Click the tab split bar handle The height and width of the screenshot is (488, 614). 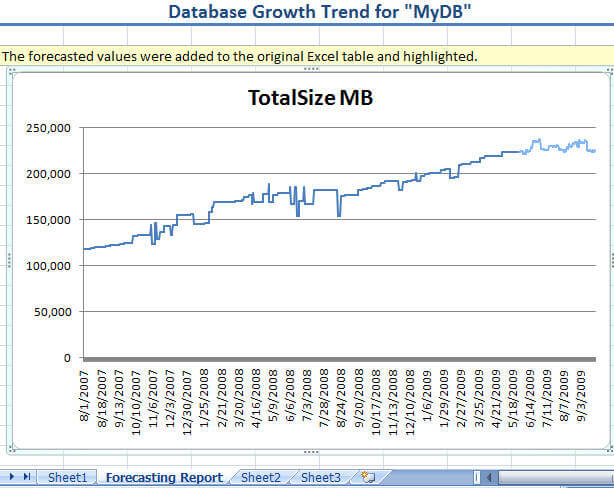pyautogui.click(x=477, y=477)
